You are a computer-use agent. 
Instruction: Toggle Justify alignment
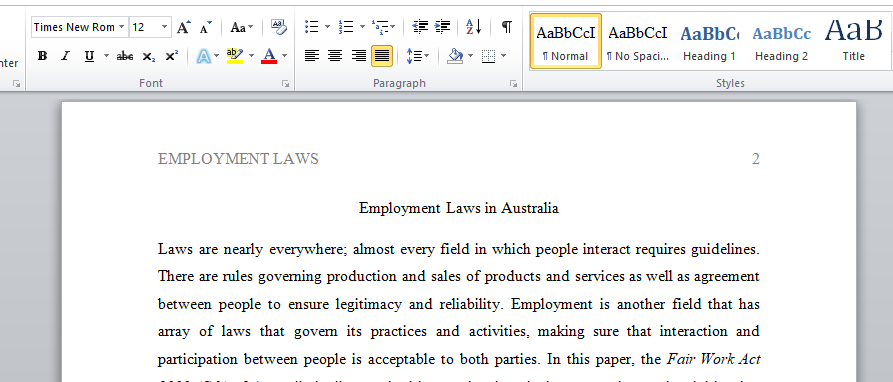click(382, 56)
